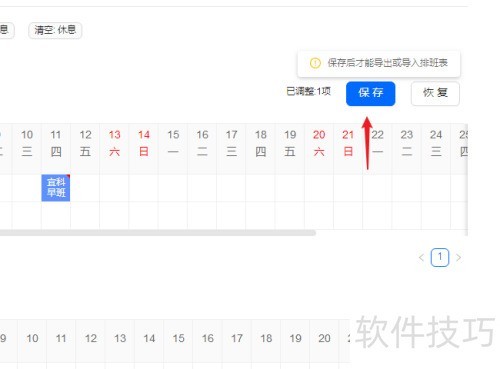
Task: Go to the previous page arrow
Action: click(421, 257)
